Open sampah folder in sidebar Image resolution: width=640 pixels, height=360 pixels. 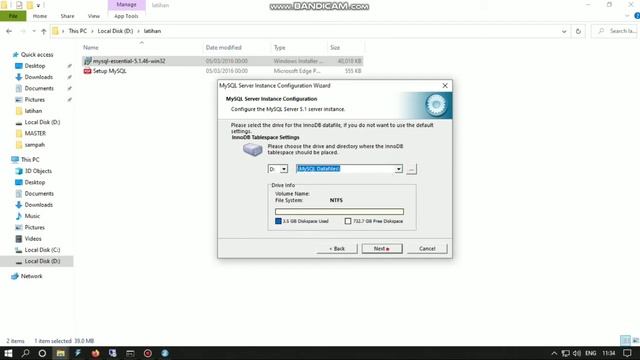[34, 144]
